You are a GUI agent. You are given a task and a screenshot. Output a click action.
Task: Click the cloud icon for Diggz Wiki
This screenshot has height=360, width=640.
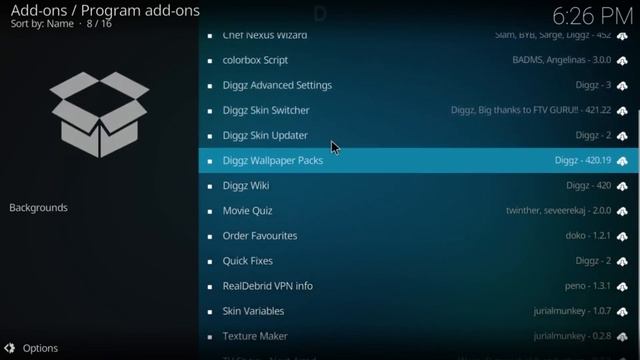coord(622,186)
